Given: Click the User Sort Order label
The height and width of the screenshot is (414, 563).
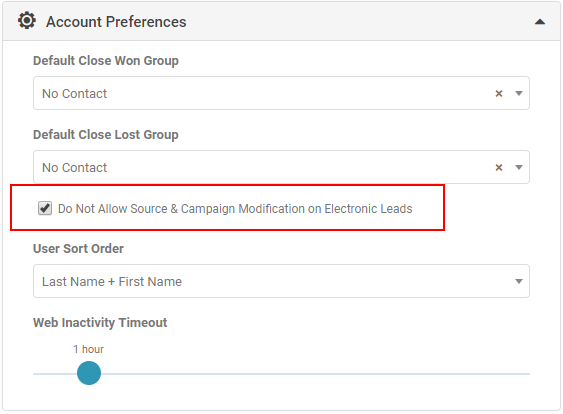Looking at the screenshot, I should point(78,248).
